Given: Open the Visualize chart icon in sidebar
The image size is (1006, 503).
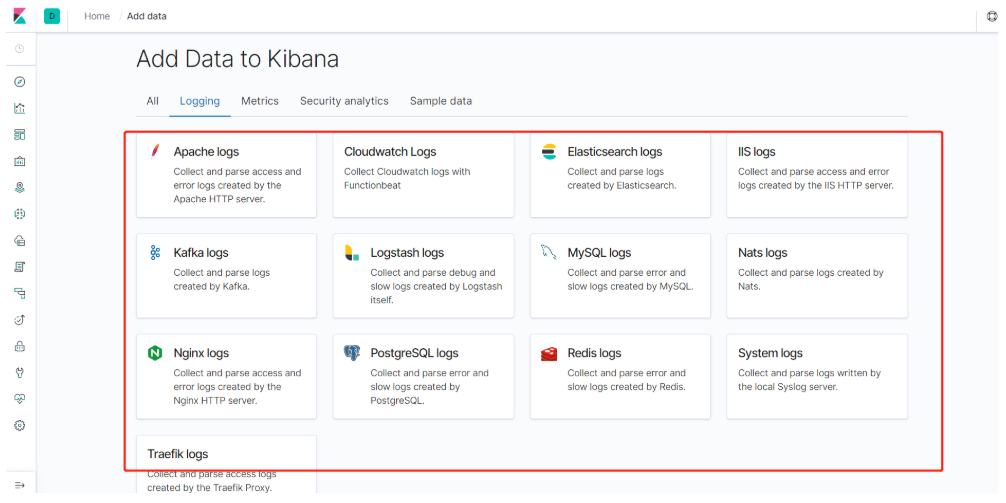Looking at the screenshot, I should (19, 108).
